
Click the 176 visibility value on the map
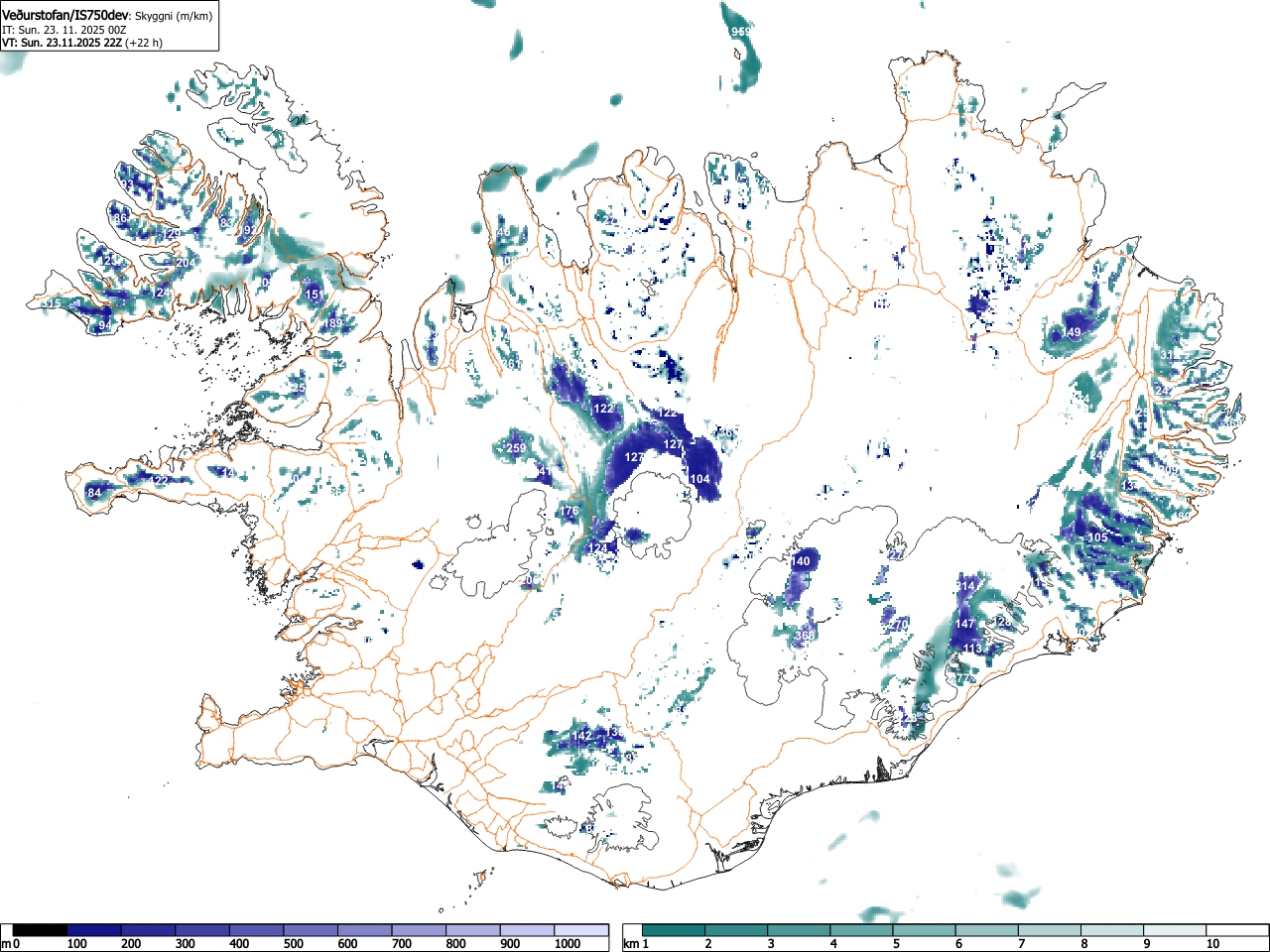pos(570,512)
